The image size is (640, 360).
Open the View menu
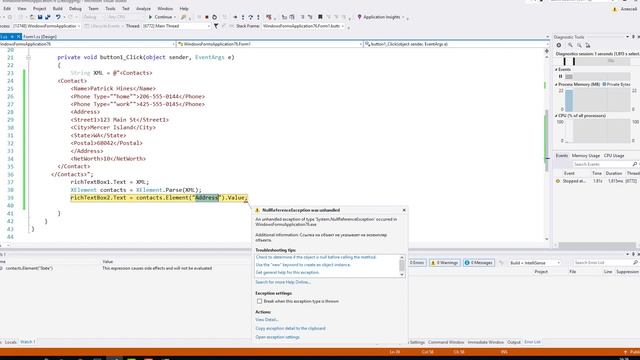(22, 9)
